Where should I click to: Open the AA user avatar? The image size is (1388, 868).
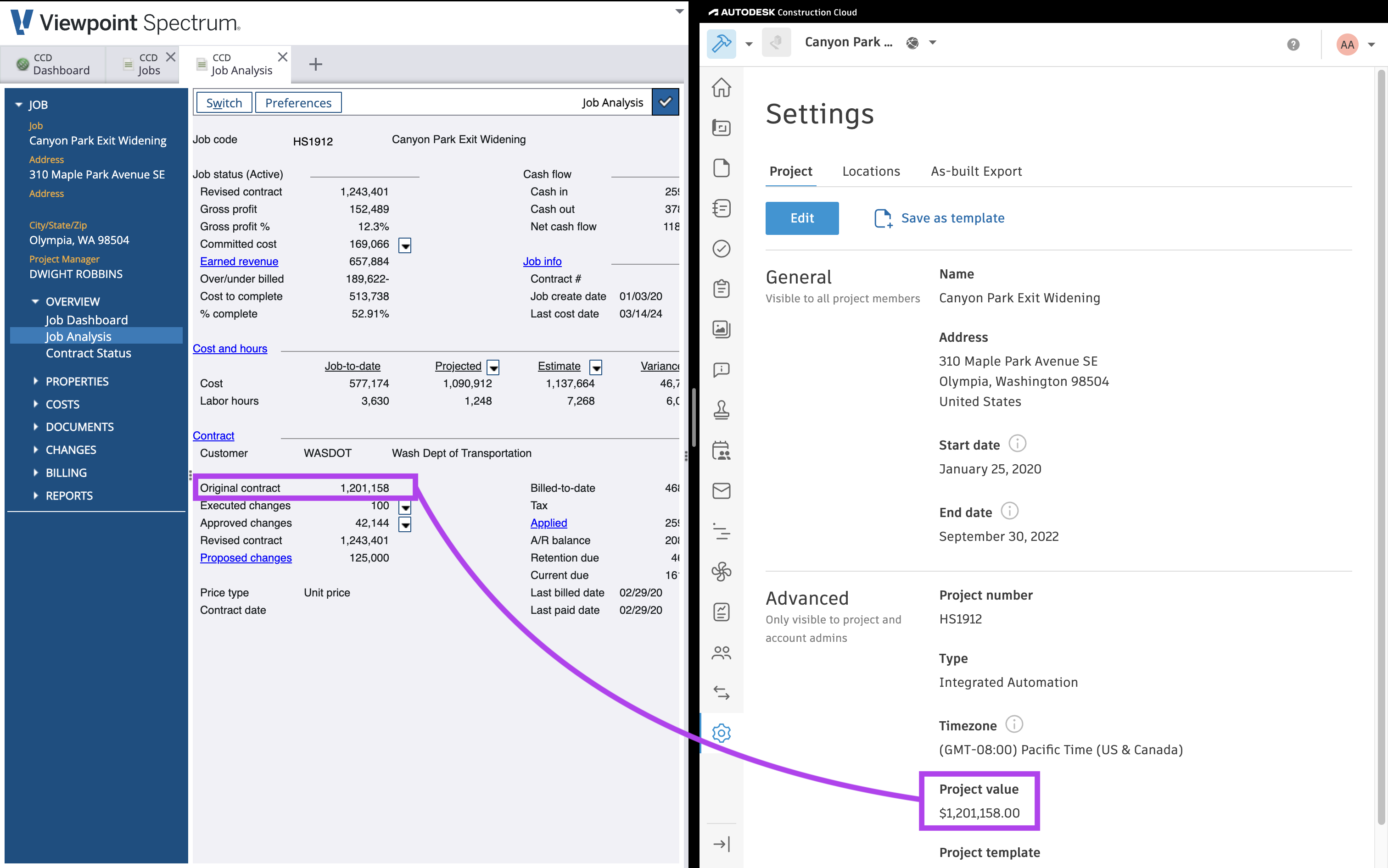(1347, 44)
